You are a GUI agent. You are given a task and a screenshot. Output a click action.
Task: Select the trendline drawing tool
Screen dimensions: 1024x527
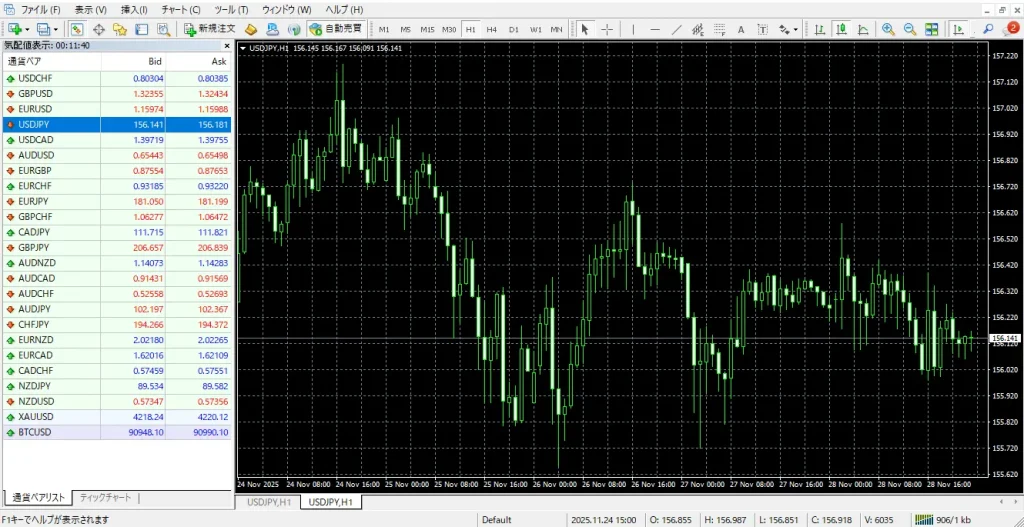tap(676, 29)
